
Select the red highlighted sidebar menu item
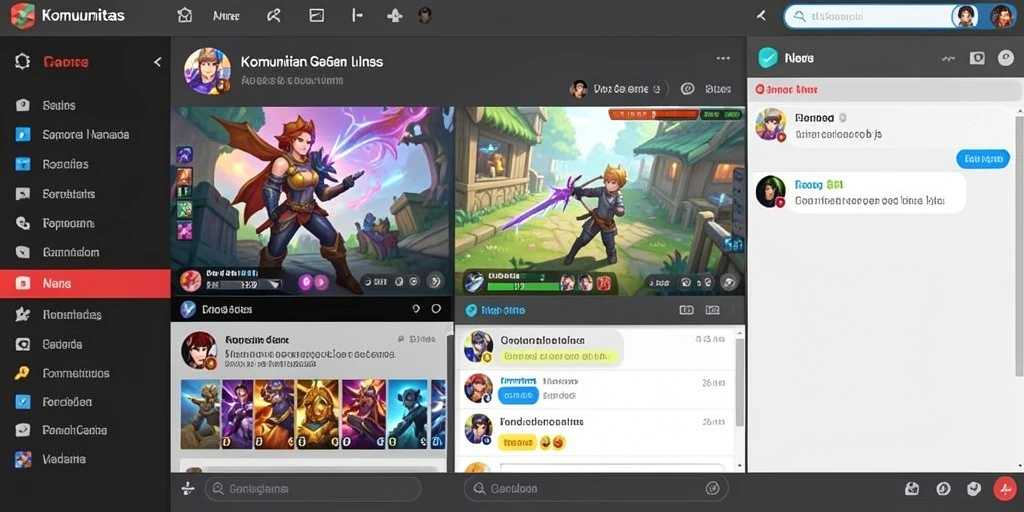[x=85, y=283]
